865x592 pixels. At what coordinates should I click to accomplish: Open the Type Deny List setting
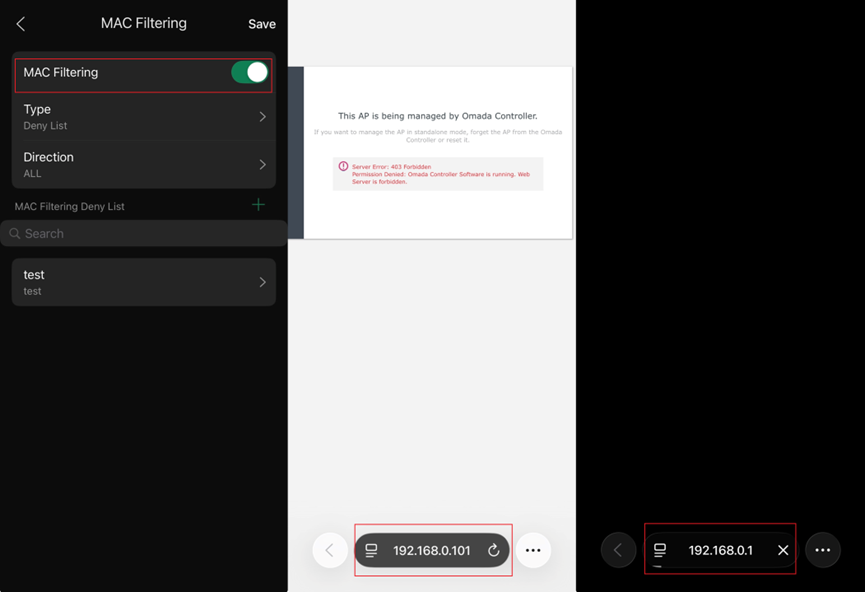143,117
